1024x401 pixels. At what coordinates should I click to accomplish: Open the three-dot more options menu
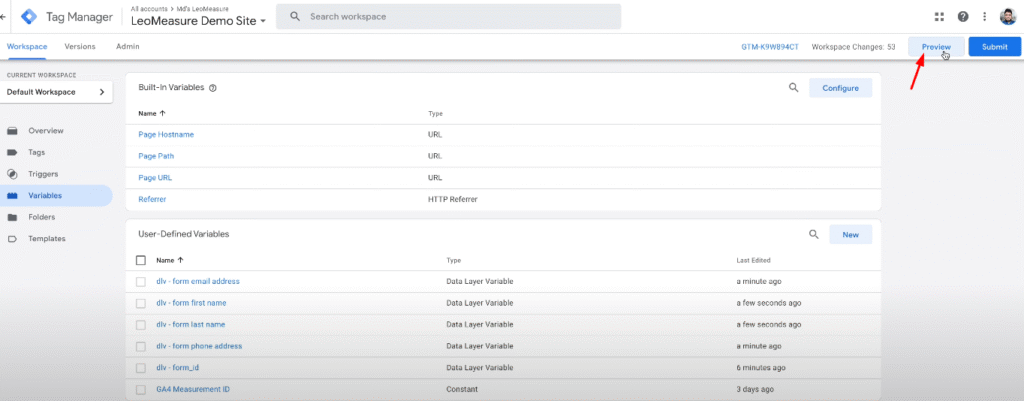984,16
